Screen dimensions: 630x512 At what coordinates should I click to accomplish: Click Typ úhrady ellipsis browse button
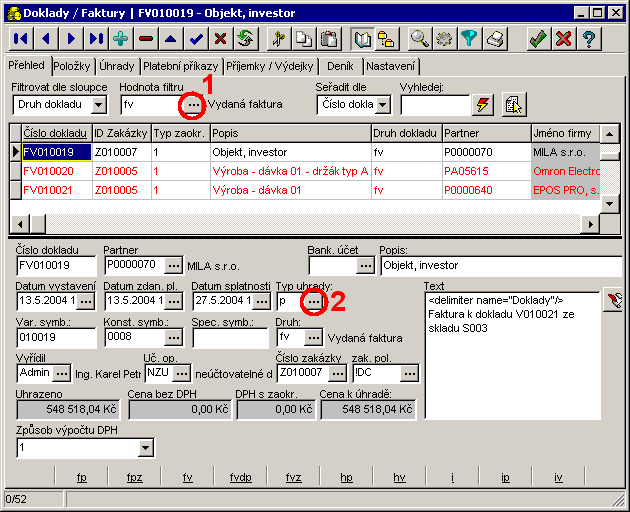click(x=313, y=300)
